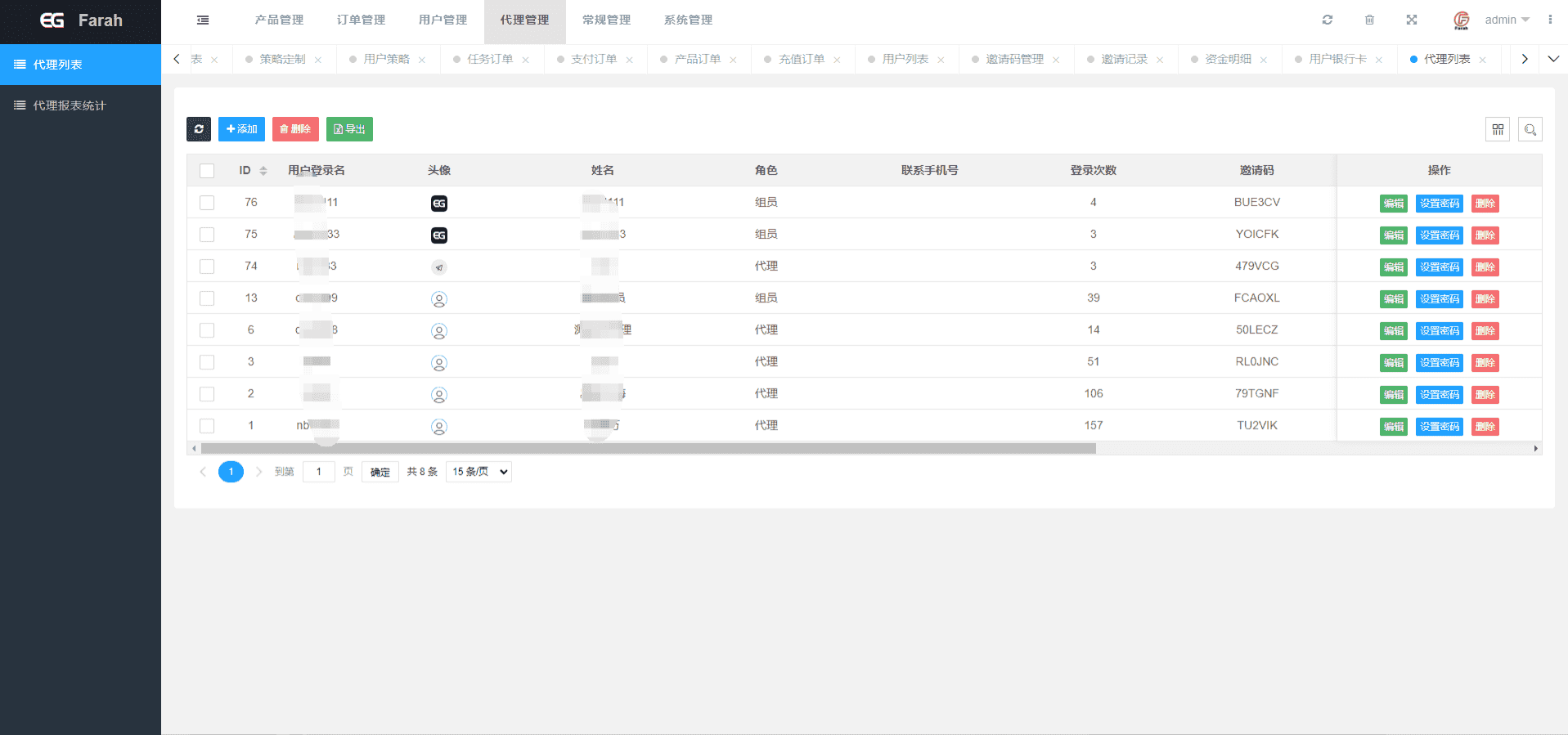Open the column filter grid icon
The width and height of the screenshot is (1568, 735).
pyautogui.click(x=1498, y=129)
